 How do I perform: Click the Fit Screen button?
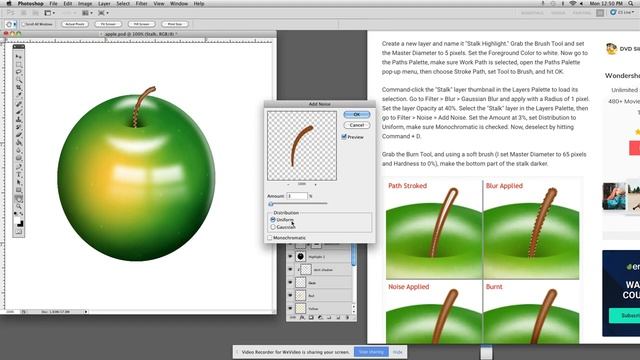(108, 24)
